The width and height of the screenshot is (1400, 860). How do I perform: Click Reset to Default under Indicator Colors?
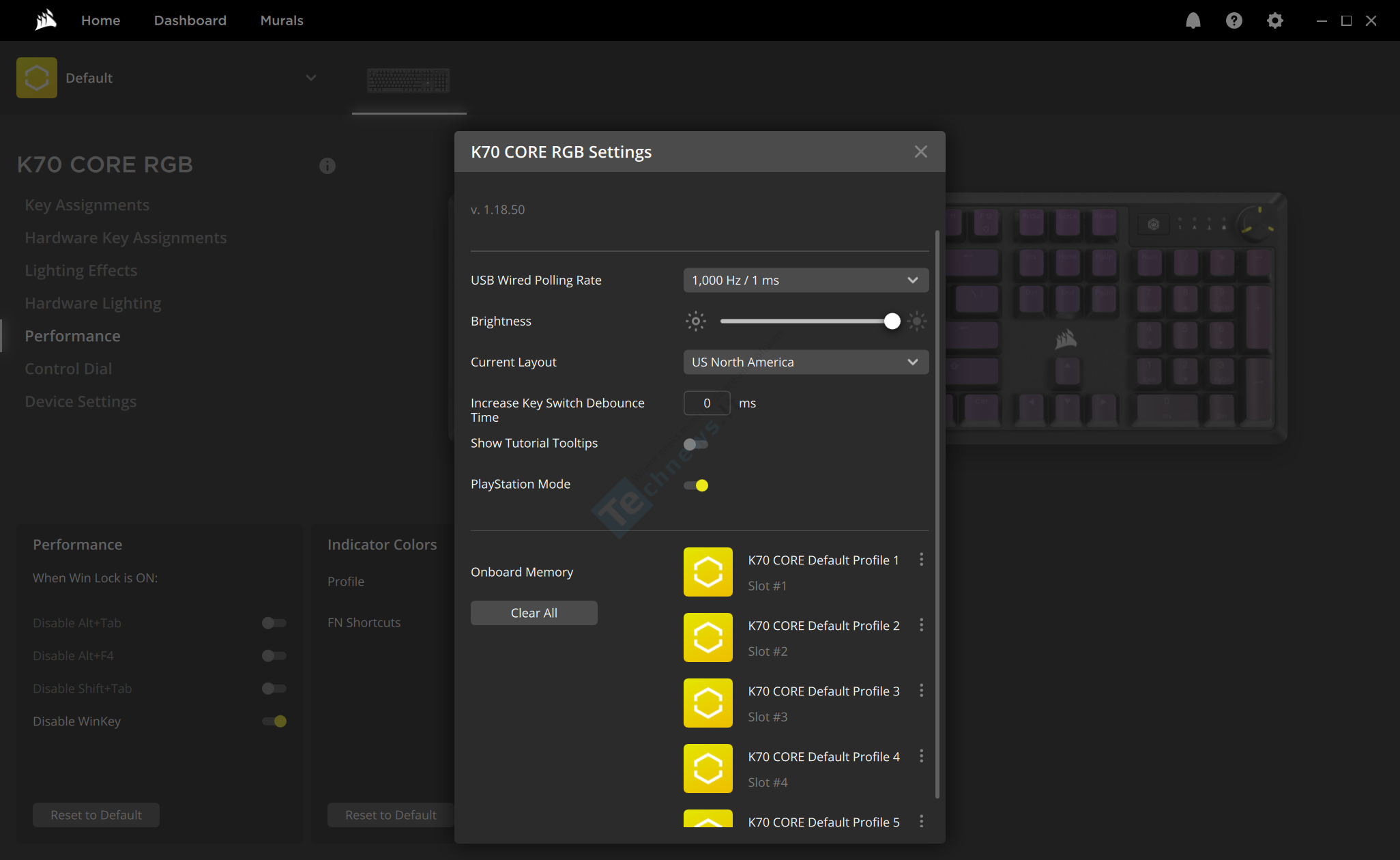(x=391, y=815)
